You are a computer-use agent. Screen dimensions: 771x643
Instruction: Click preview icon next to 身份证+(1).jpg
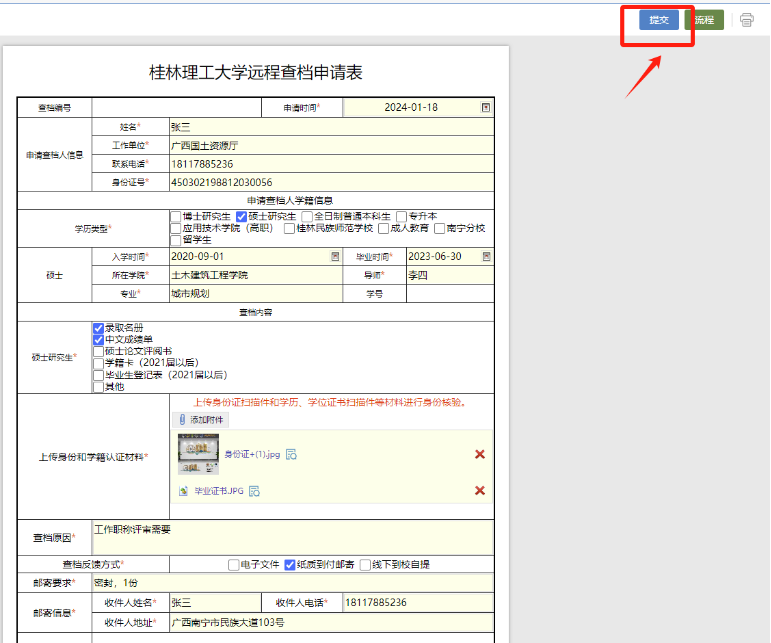coord(291,455)
